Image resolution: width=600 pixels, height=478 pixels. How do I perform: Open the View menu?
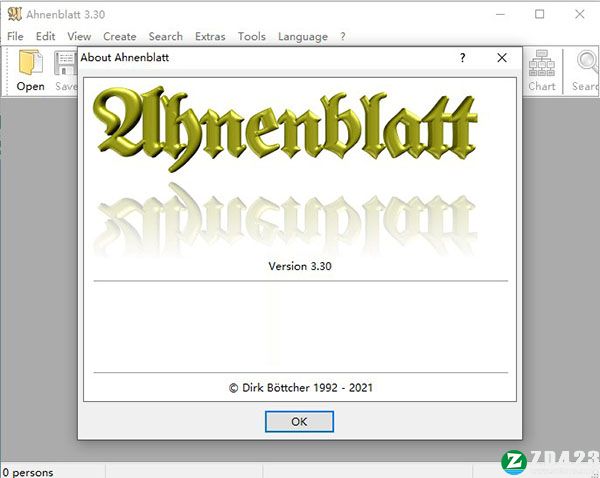click(79, 36)
